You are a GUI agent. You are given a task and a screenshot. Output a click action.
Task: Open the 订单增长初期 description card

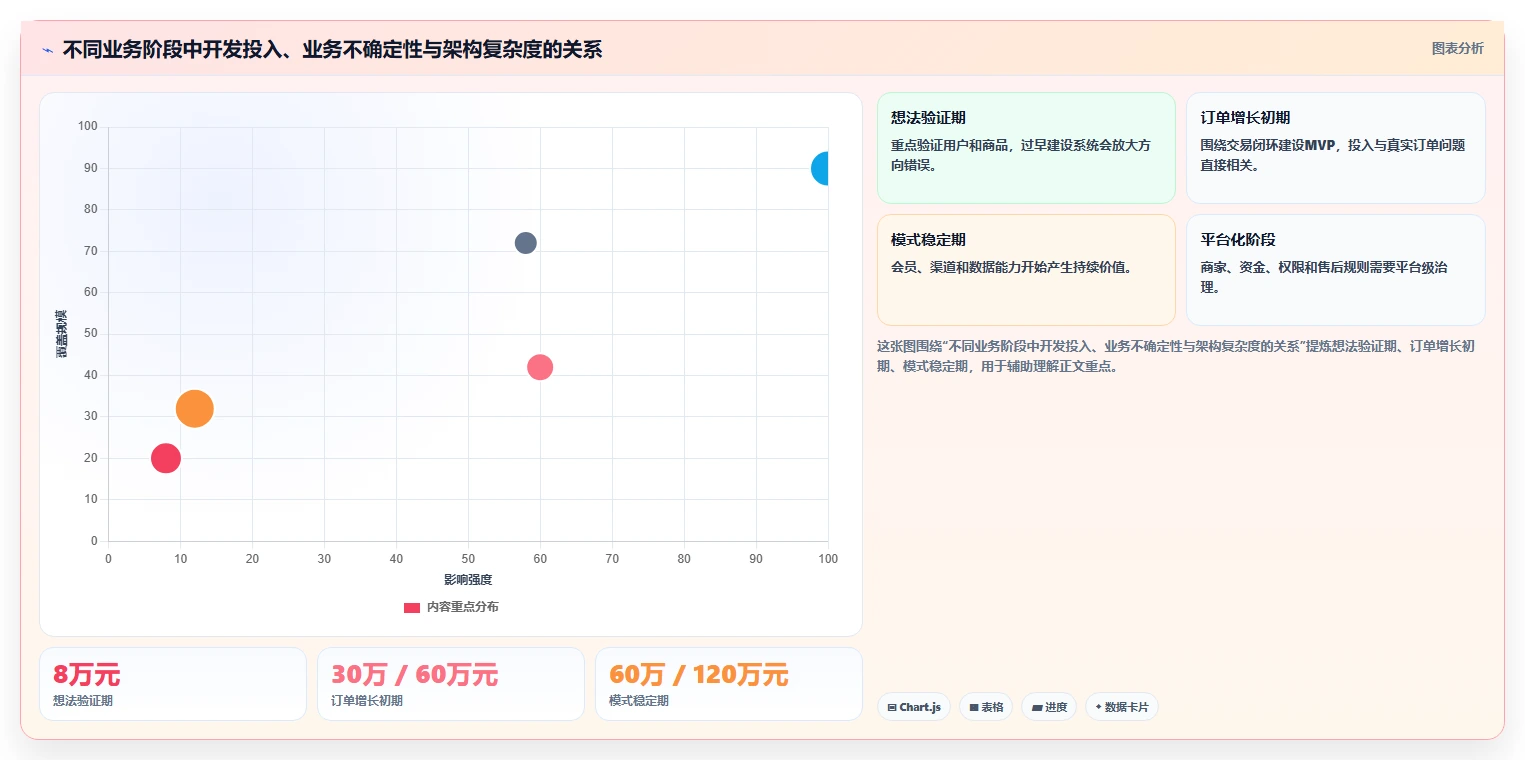[1335, 148]
